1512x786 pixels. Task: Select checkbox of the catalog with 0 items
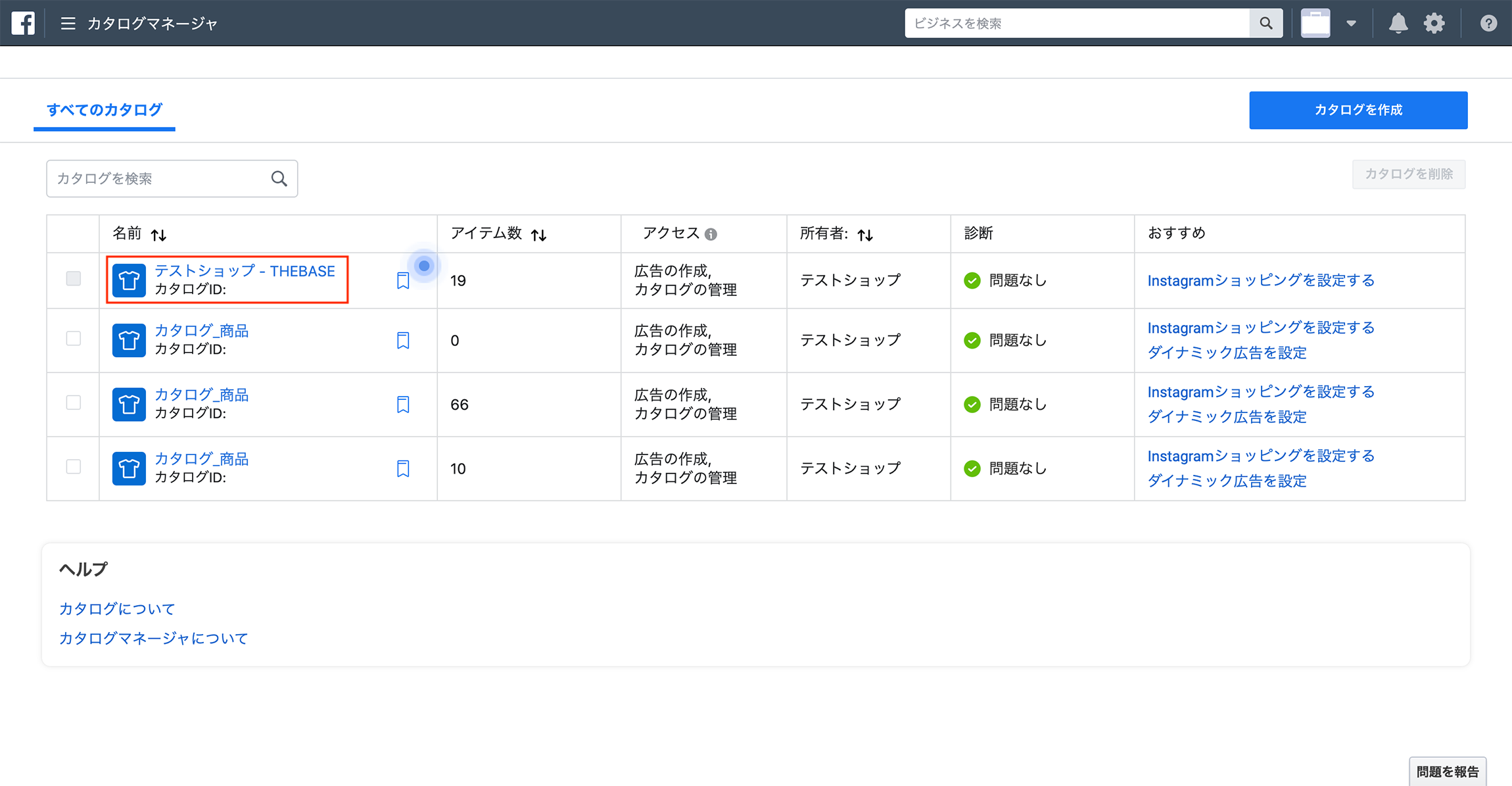(74, 339)
